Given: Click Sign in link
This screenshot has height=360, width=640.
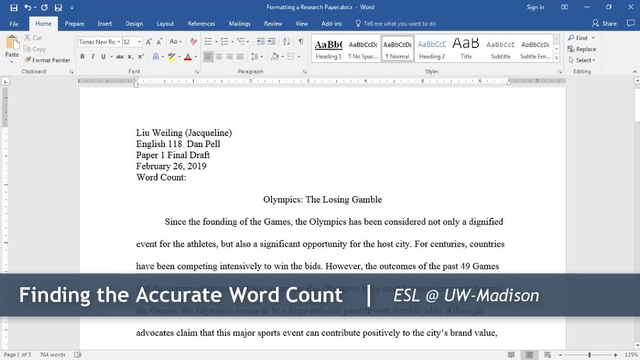Looking at the screenshot, I should 536,7.
